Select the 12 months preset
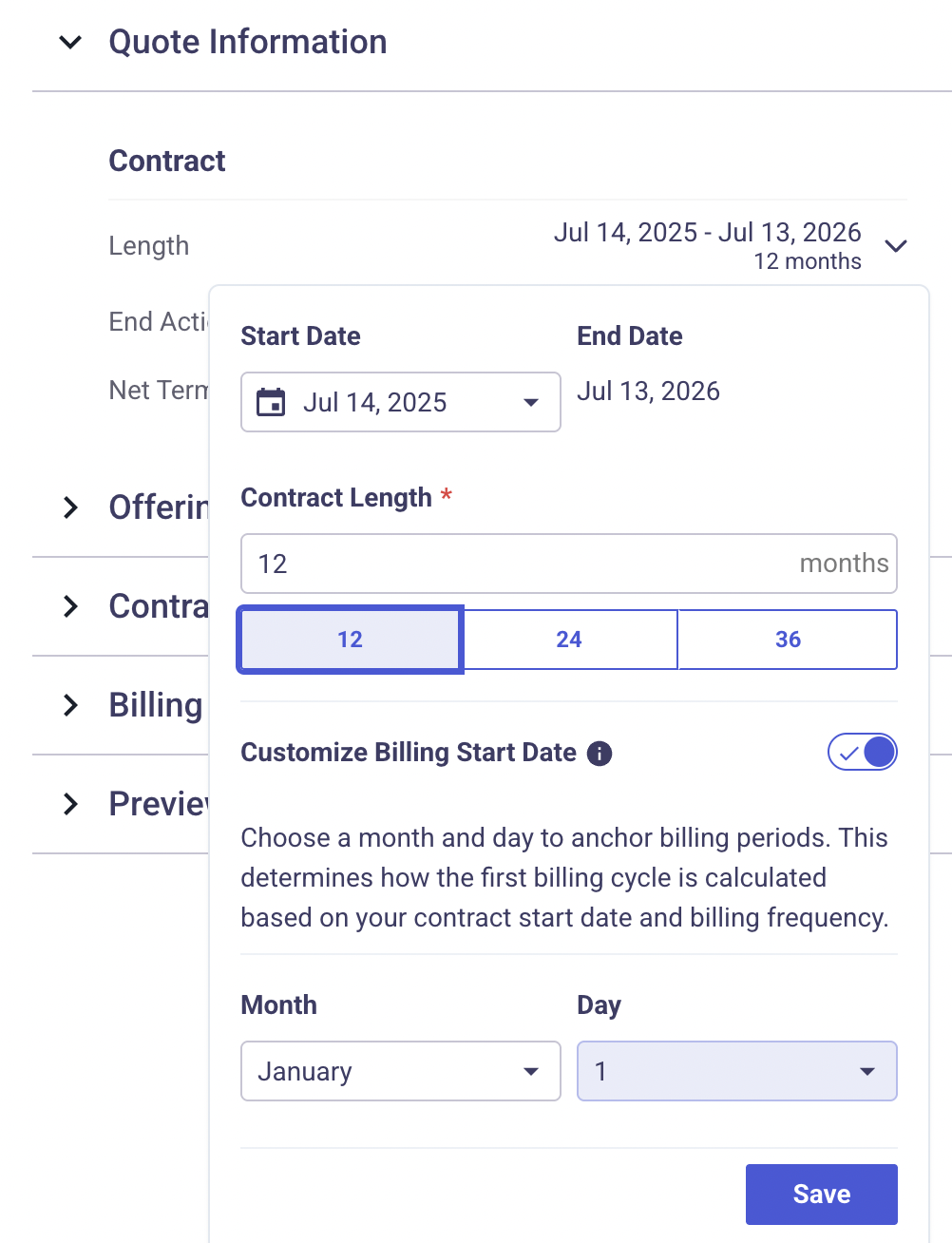Screen dimensions: 952x1243 coord(350,640)
